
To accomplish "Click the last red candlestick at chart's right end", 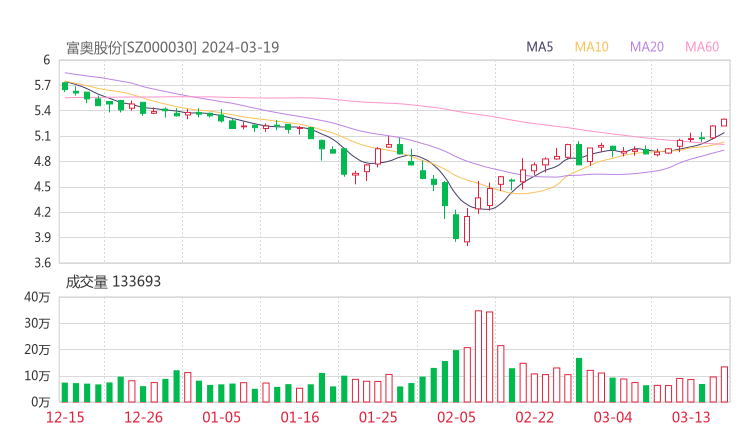I will click(x=724, y=123).
